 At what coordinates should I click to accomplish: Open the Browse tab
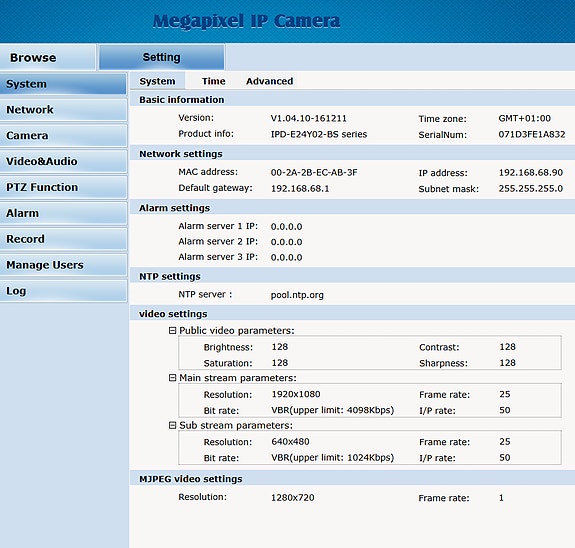click(48, 57)
